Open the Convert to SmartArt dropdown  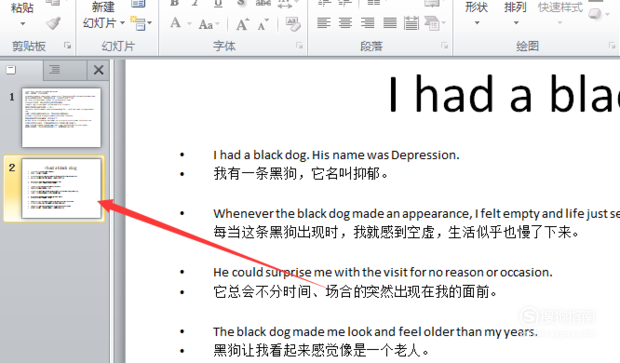435,23
